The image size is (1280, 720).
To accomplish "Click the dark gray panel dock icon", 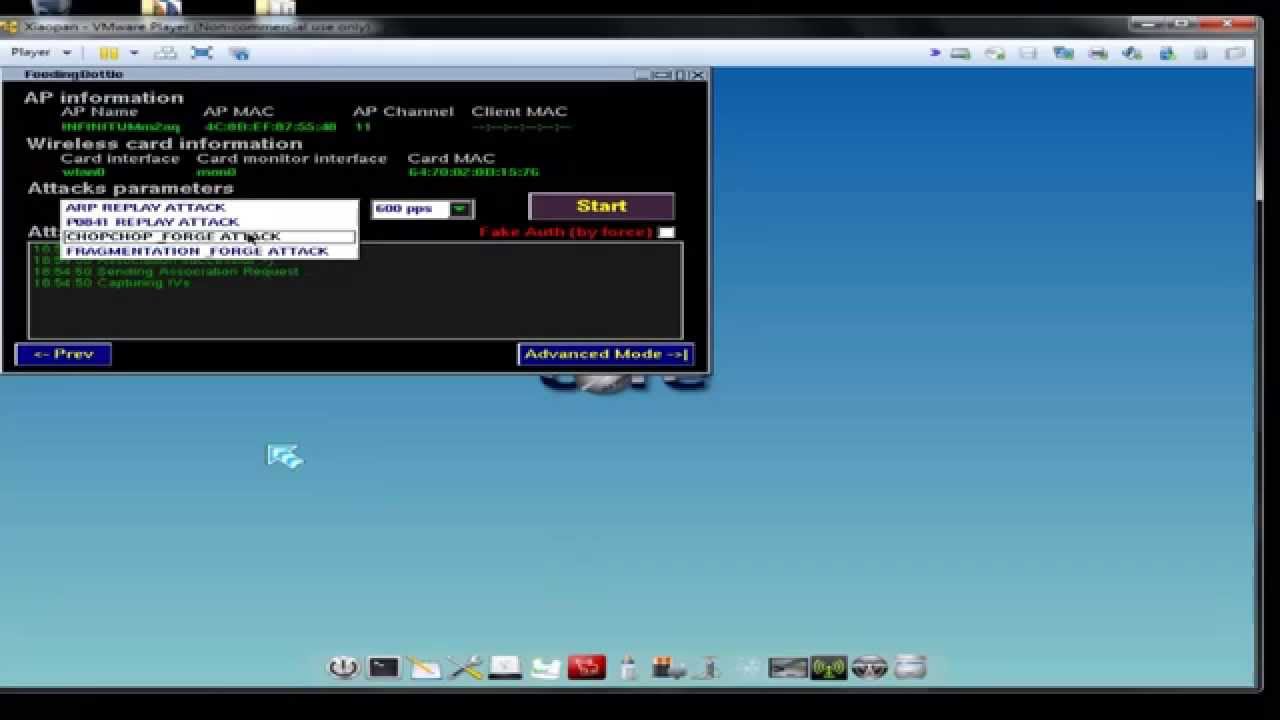I will pos(788,667).
